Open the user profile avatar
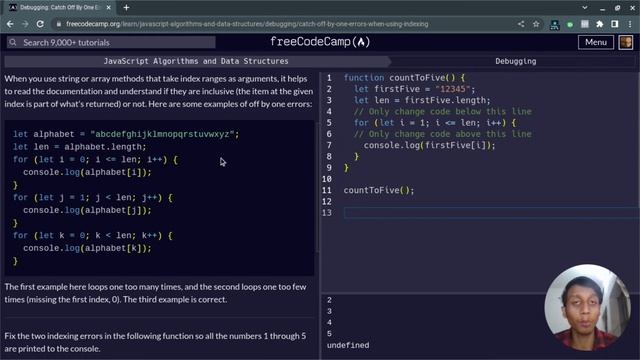The image size is (640, 360). click(626, 42)
